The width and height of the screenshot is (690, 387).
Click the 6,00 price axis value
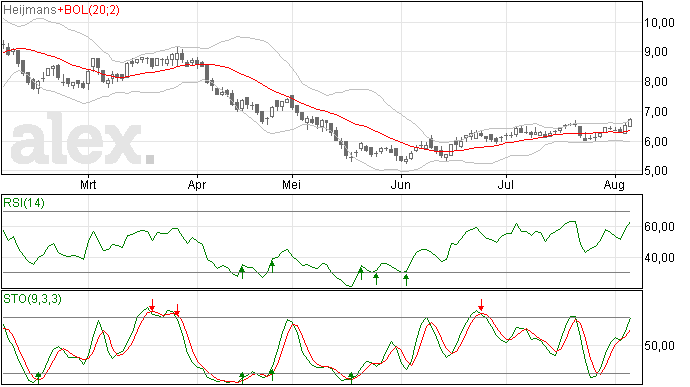click(656, 142)
